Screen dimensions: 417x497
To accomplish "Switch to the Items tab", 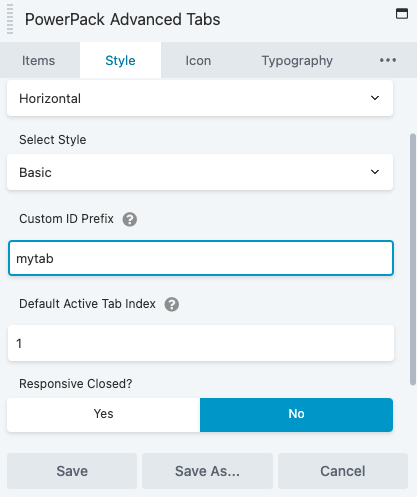I will [39, 61].
